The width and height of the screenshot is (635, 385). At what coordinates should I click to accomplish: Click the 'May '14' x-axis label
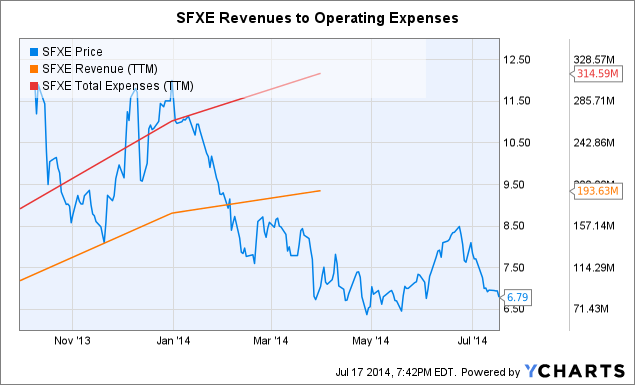[371, 341]
